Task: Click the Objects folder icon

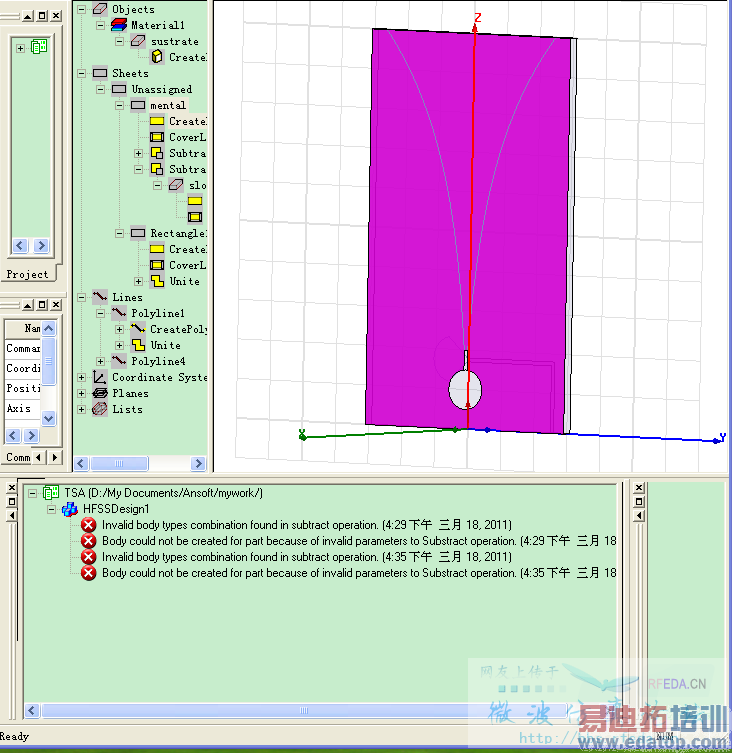Action: tap(100, 9)
